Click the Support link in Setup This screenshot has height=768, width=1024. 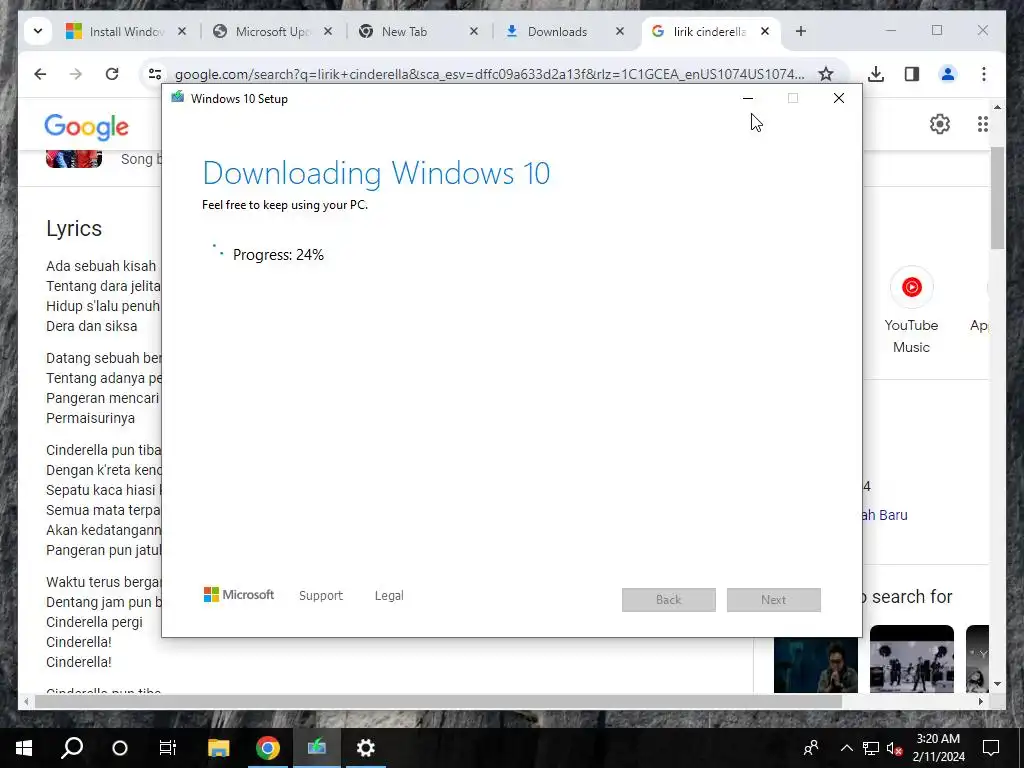click(x=321, y=596)
